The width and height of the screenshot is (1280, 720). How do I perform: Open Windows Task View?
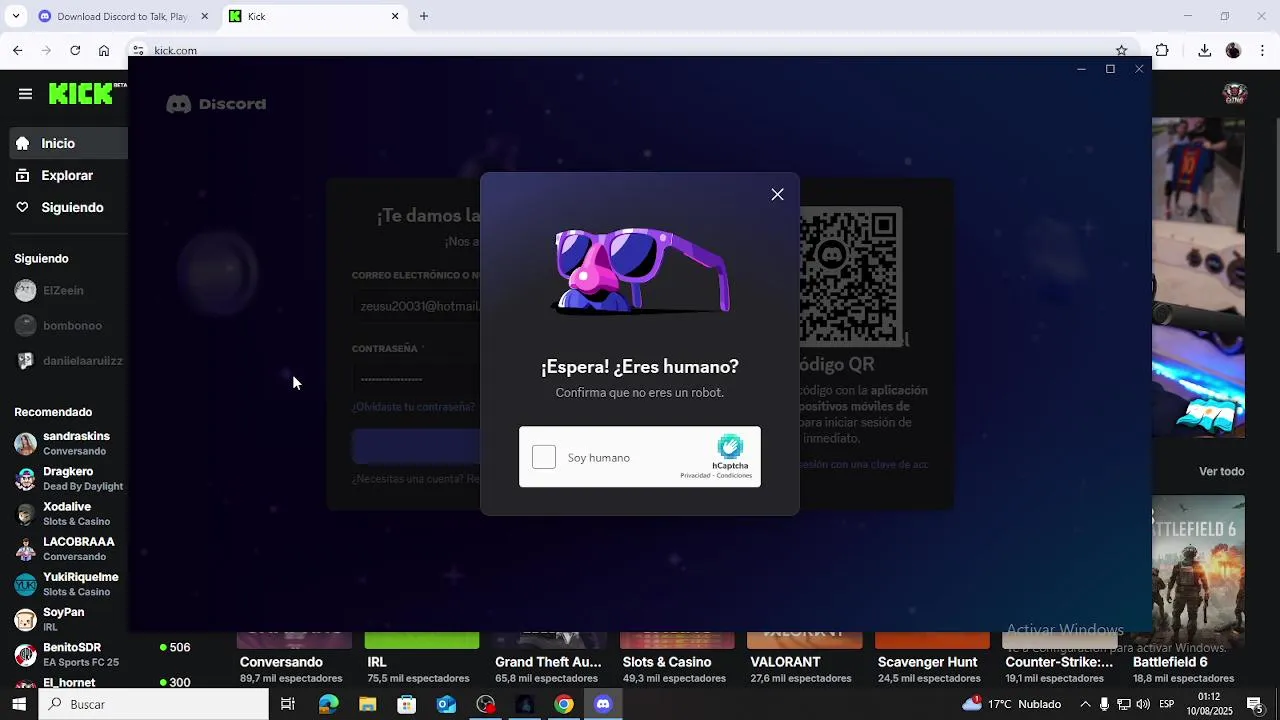(x=288, y=704)
